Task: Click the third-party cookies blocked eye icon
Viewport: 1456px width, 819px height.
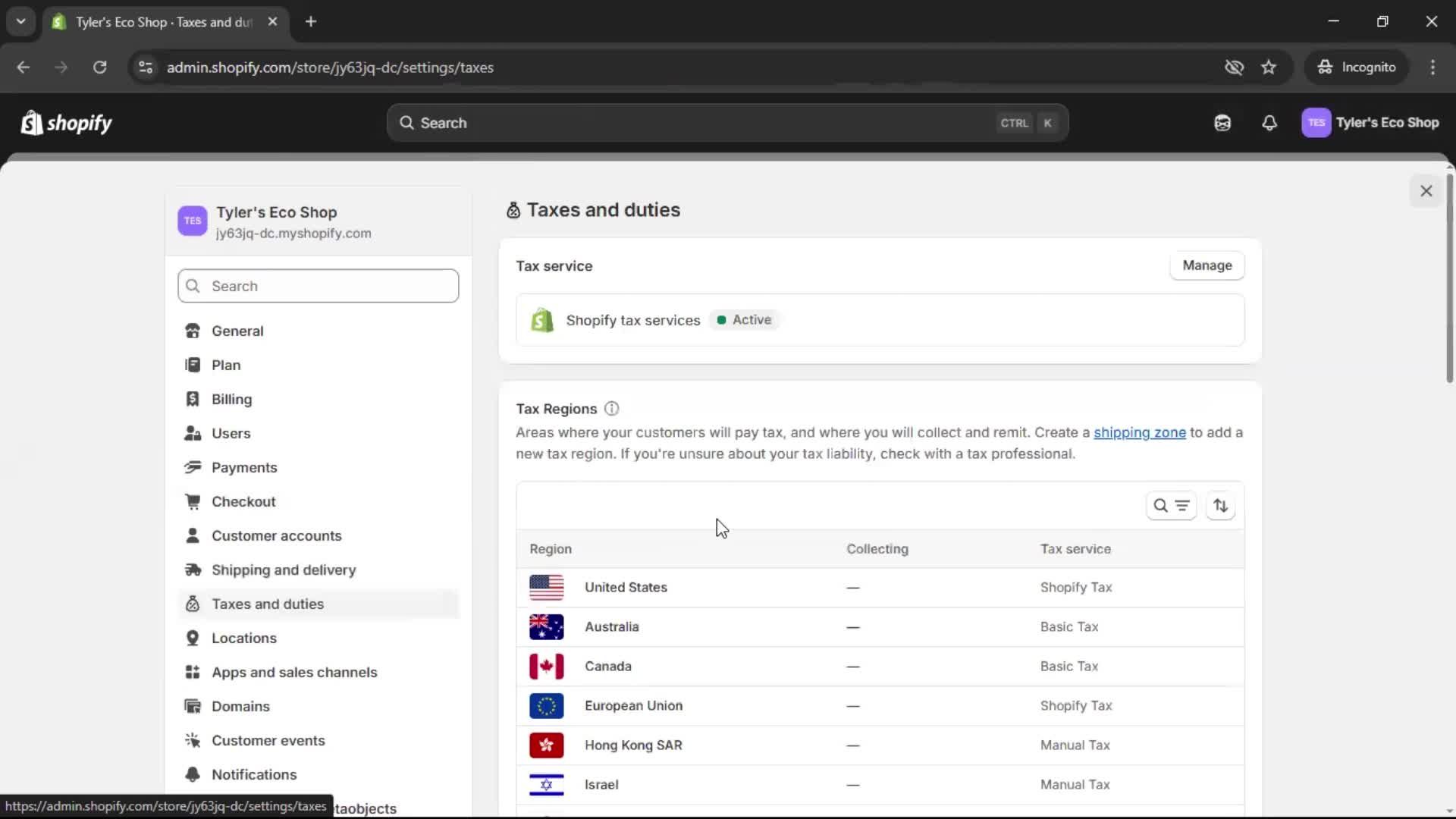Action: click(x=1235, y=67)
